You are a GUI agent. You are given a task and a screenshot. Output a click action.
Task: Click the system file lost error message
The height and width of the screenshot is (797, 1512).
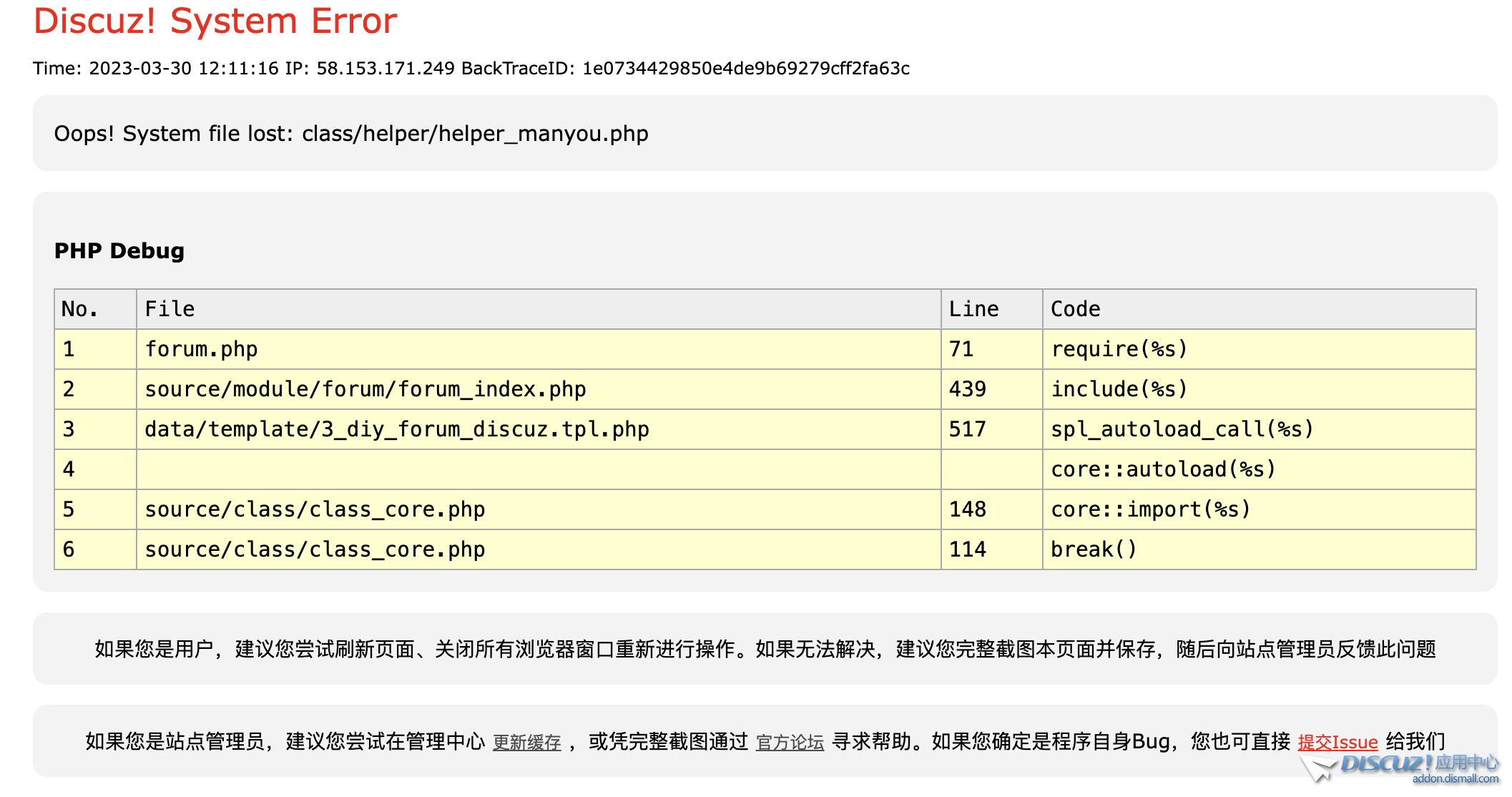coord(351,134)
